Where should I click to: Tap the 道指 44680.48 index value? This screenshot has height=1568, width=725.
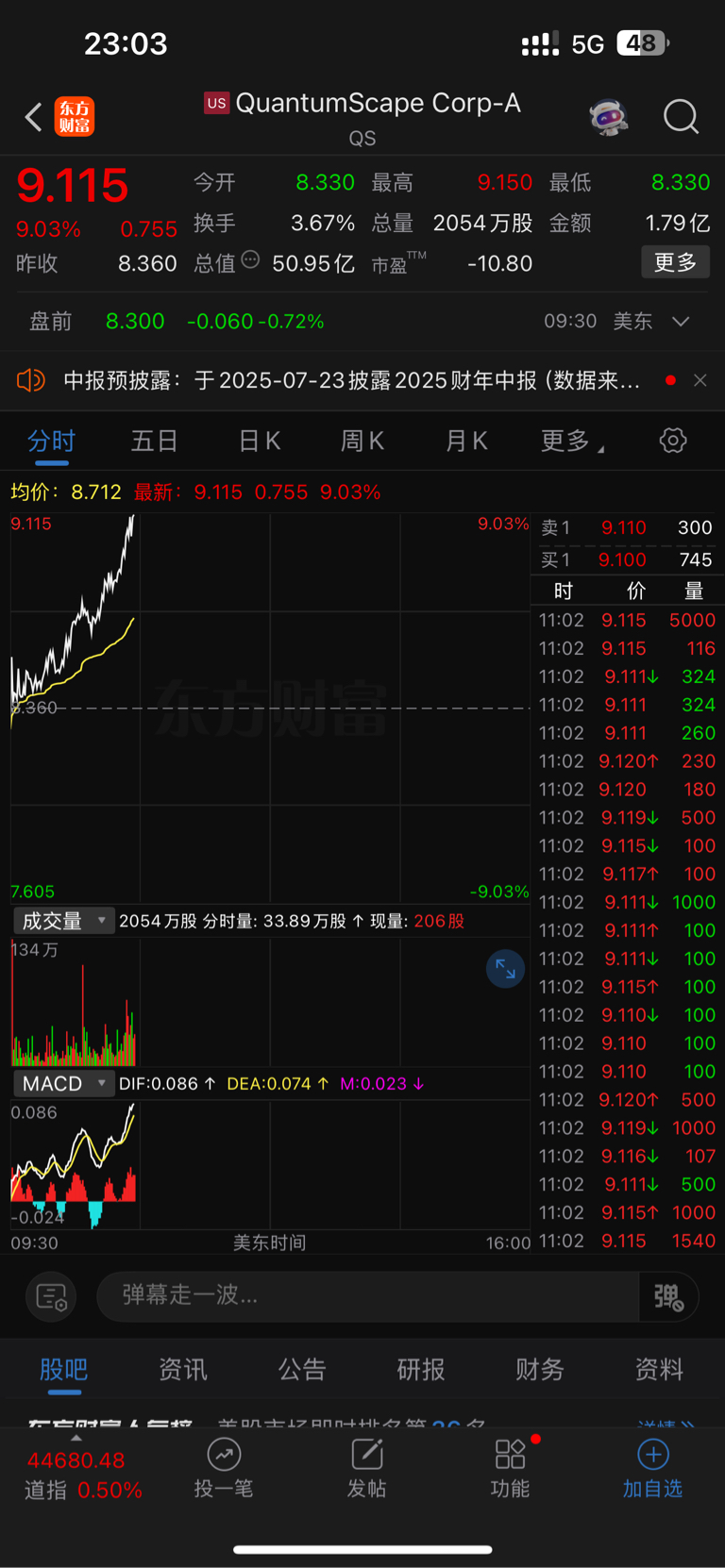tap(76, 1461)
